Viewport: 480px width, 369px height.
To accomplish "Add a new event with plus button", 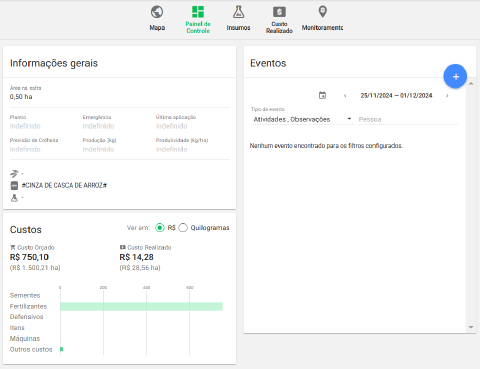I will [x=455, y=76].
